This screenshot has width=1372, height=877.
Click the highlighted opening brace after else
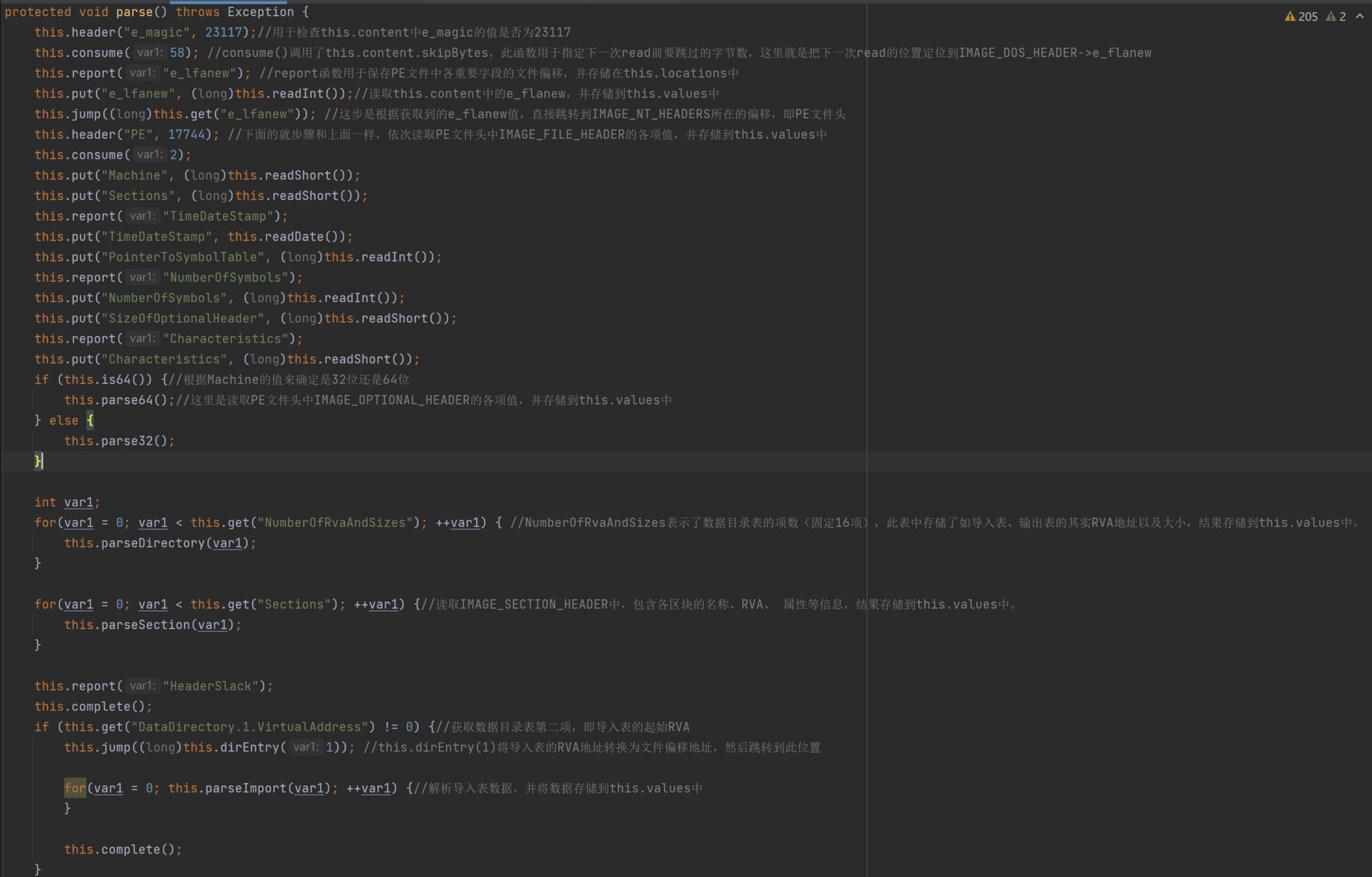pyautogui.click(x=90, y=420)
